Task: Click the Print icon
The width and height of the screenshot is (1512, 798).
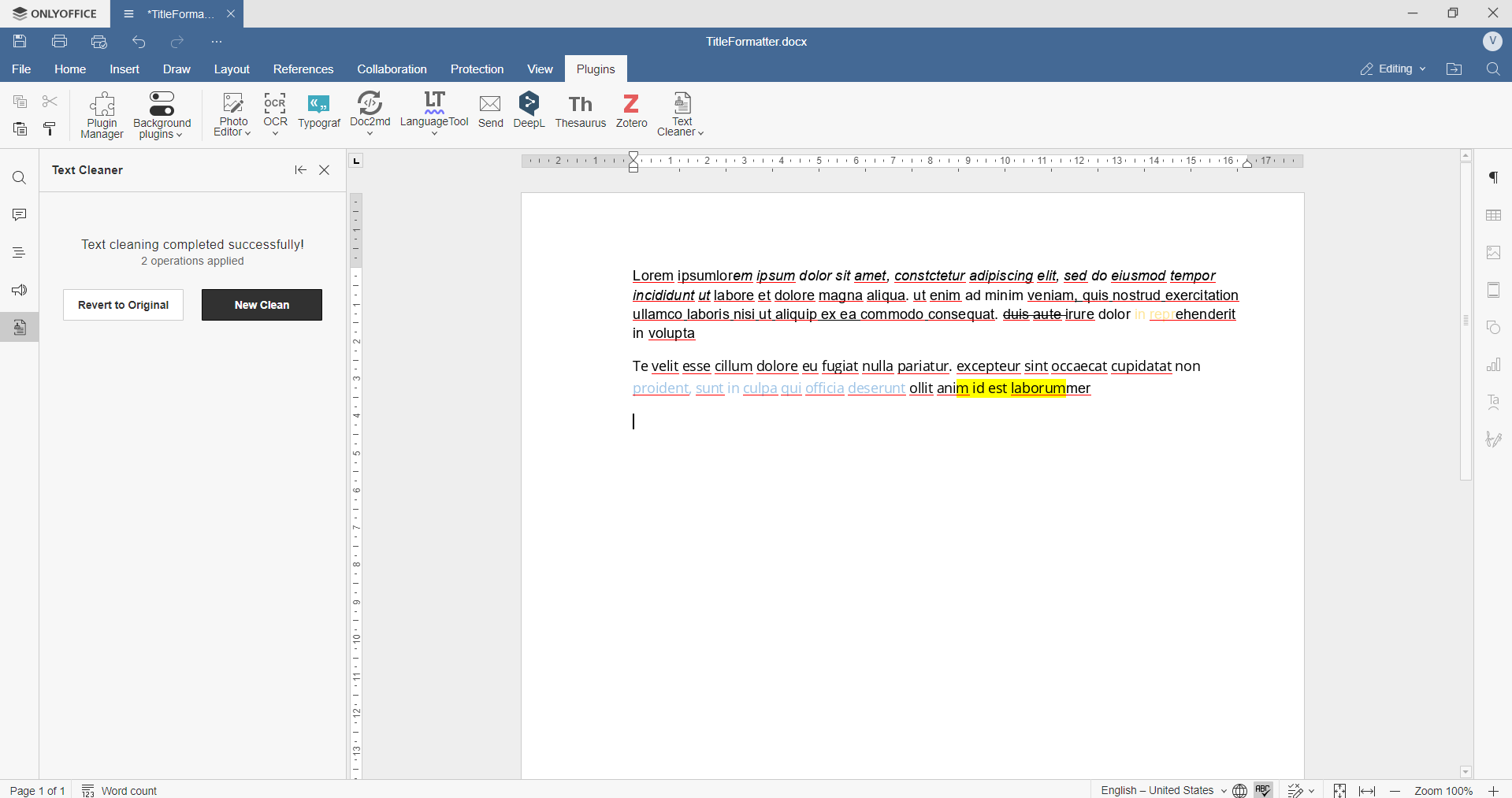Action: 59,42
